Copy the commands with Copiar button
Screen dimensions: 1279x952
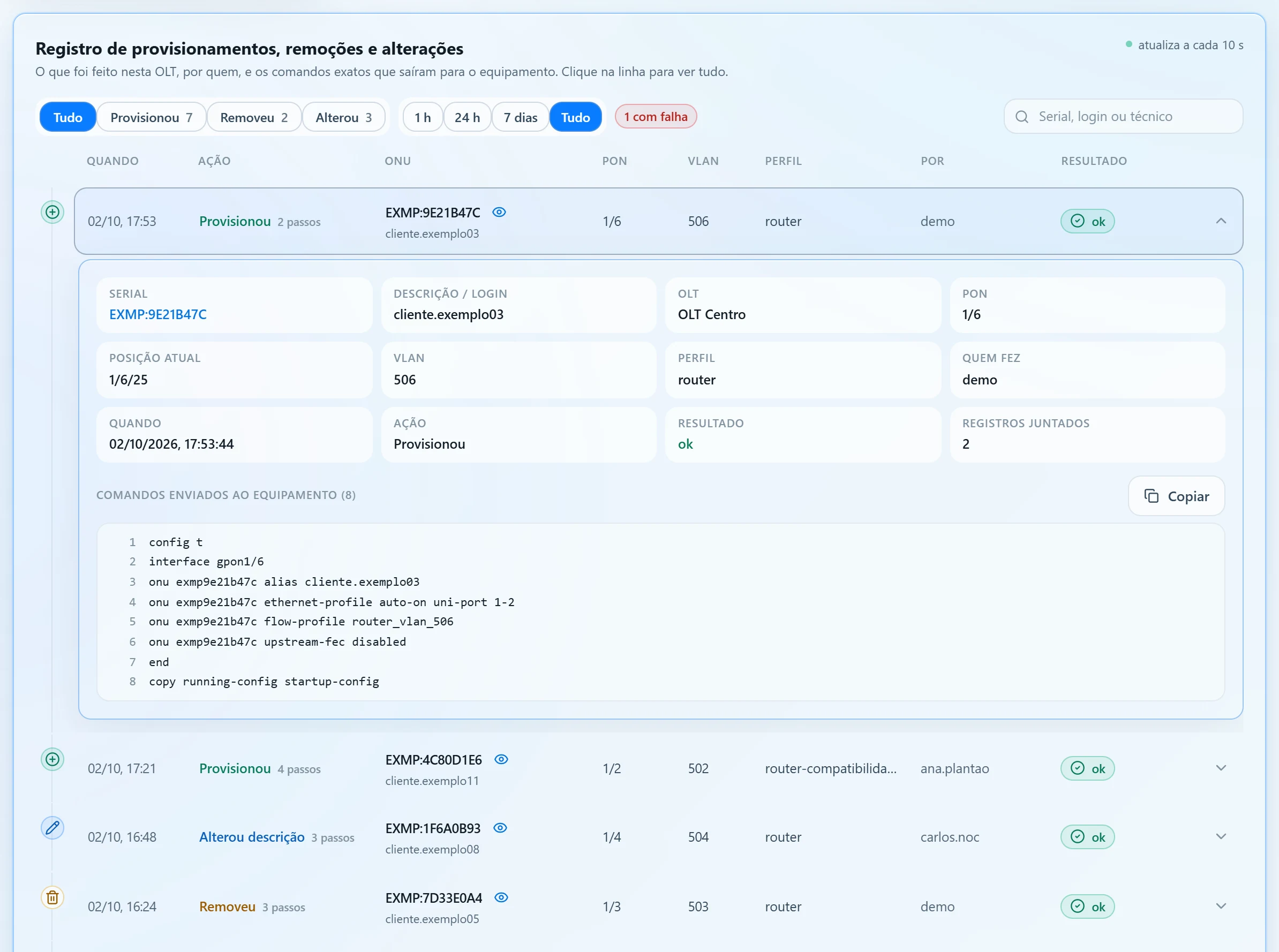1176,496
